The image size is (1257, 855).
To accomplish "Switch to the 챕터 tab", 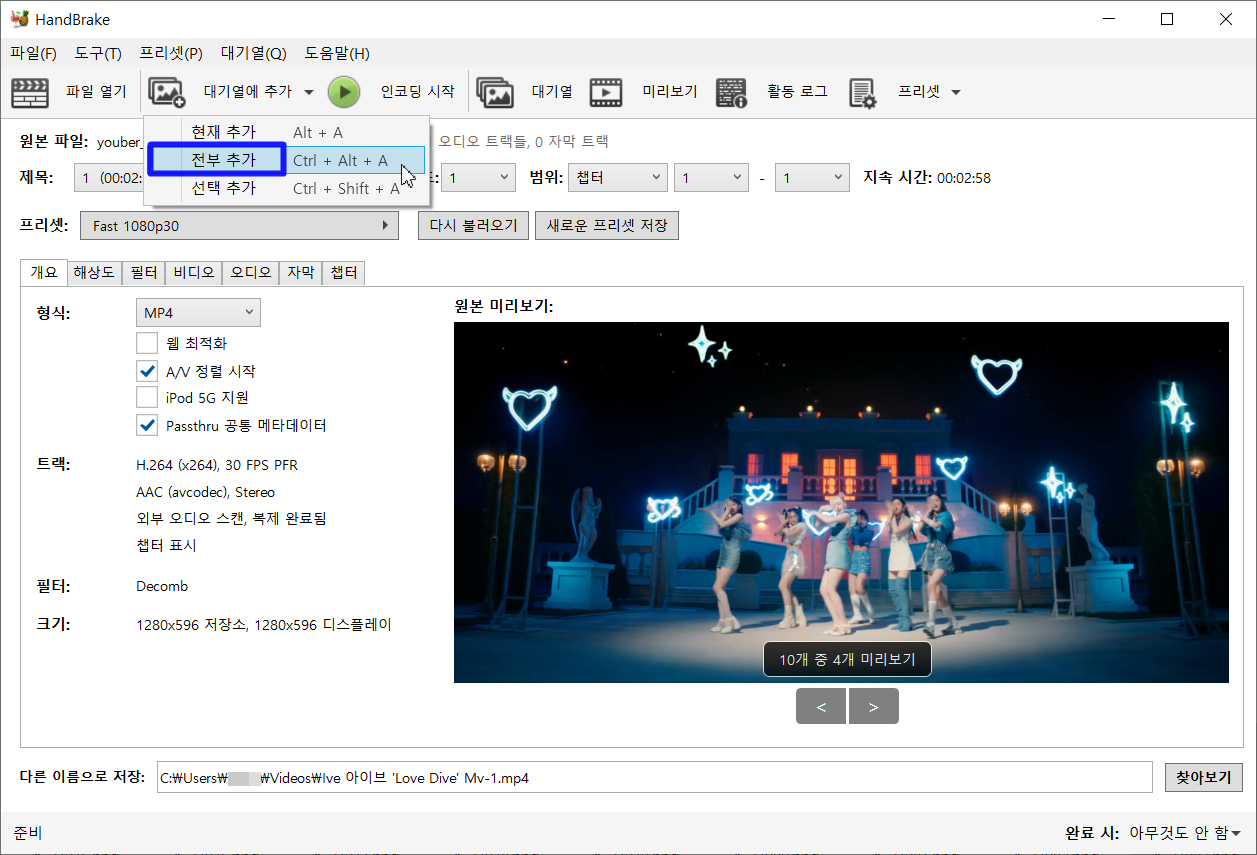I will [x=344, y=272].
